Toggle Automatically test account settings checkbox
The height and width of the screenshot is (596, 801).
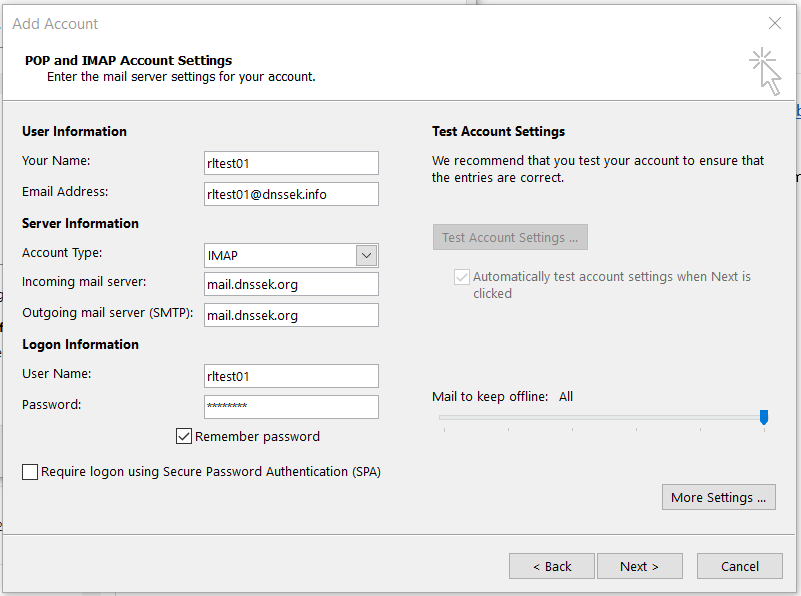pyautogui.click(x=461, y=277)
